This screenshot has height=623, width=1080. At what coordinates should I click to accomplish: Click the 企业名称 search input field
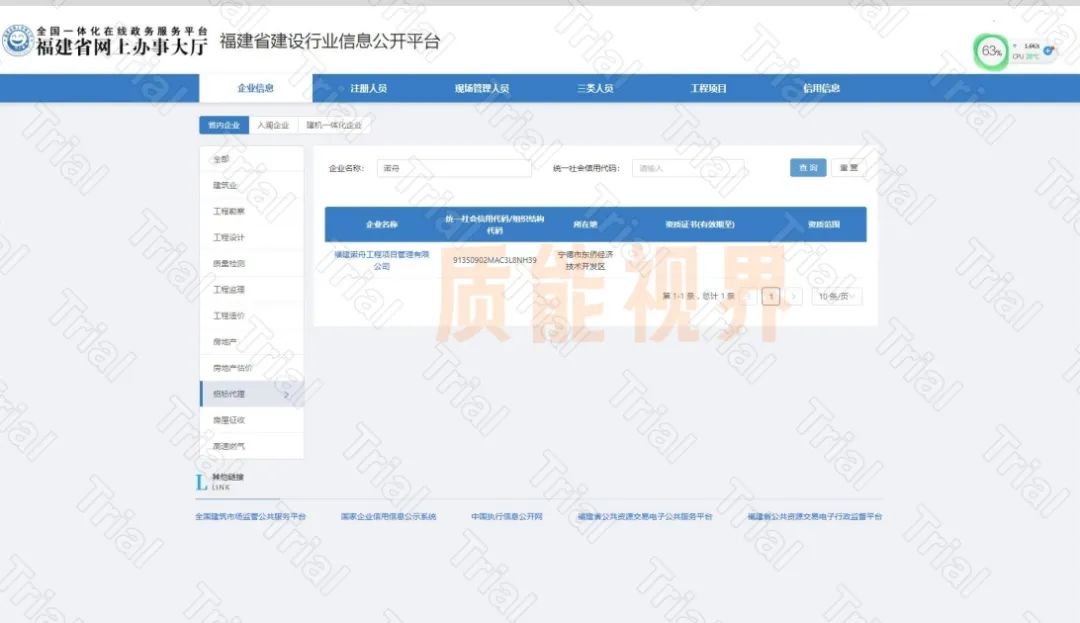tap(454, 168)
